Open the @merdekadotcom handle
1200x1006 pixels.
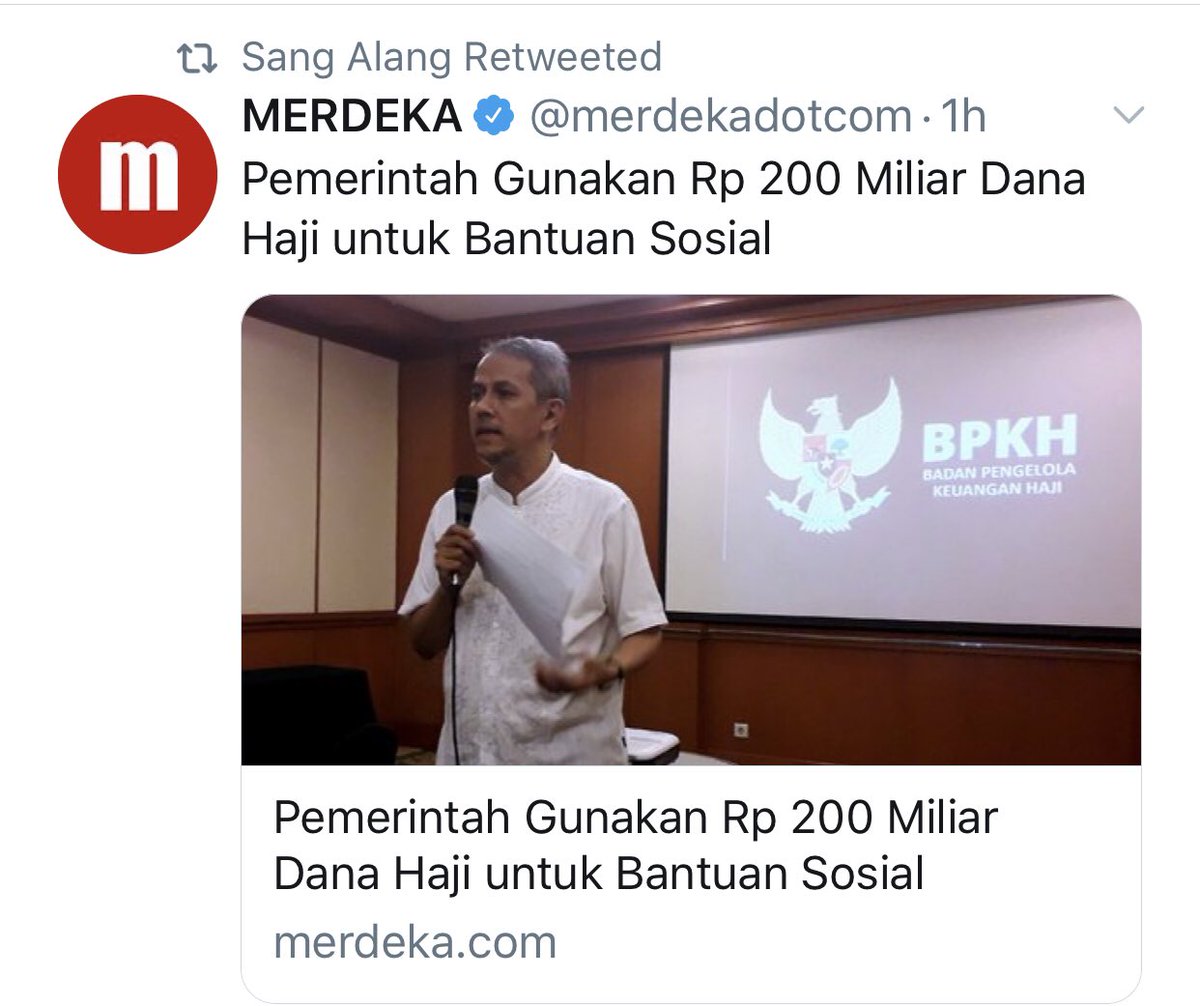click(719, 118)
